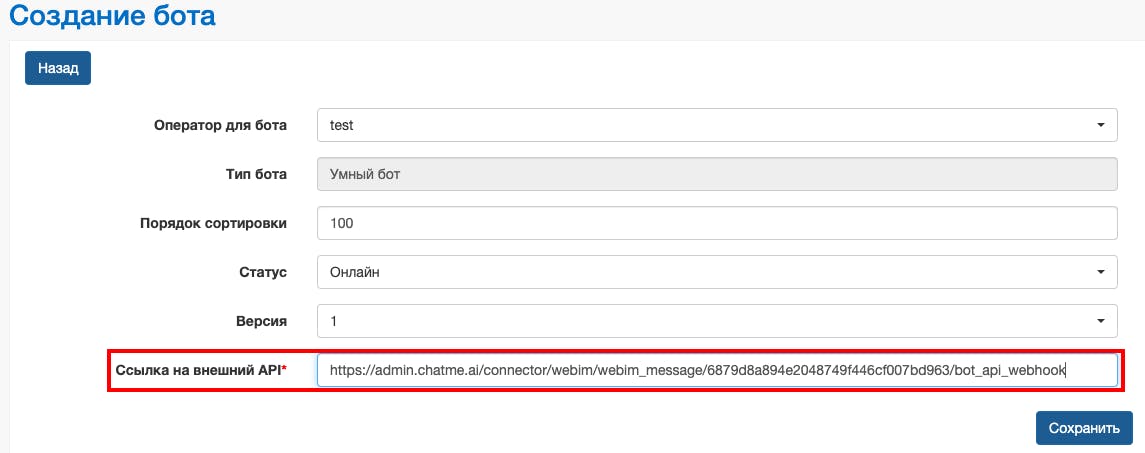Click the caret arrow in the Статус select
The width and height of the screenshot is (1145, 453).
pos(1100,272)
